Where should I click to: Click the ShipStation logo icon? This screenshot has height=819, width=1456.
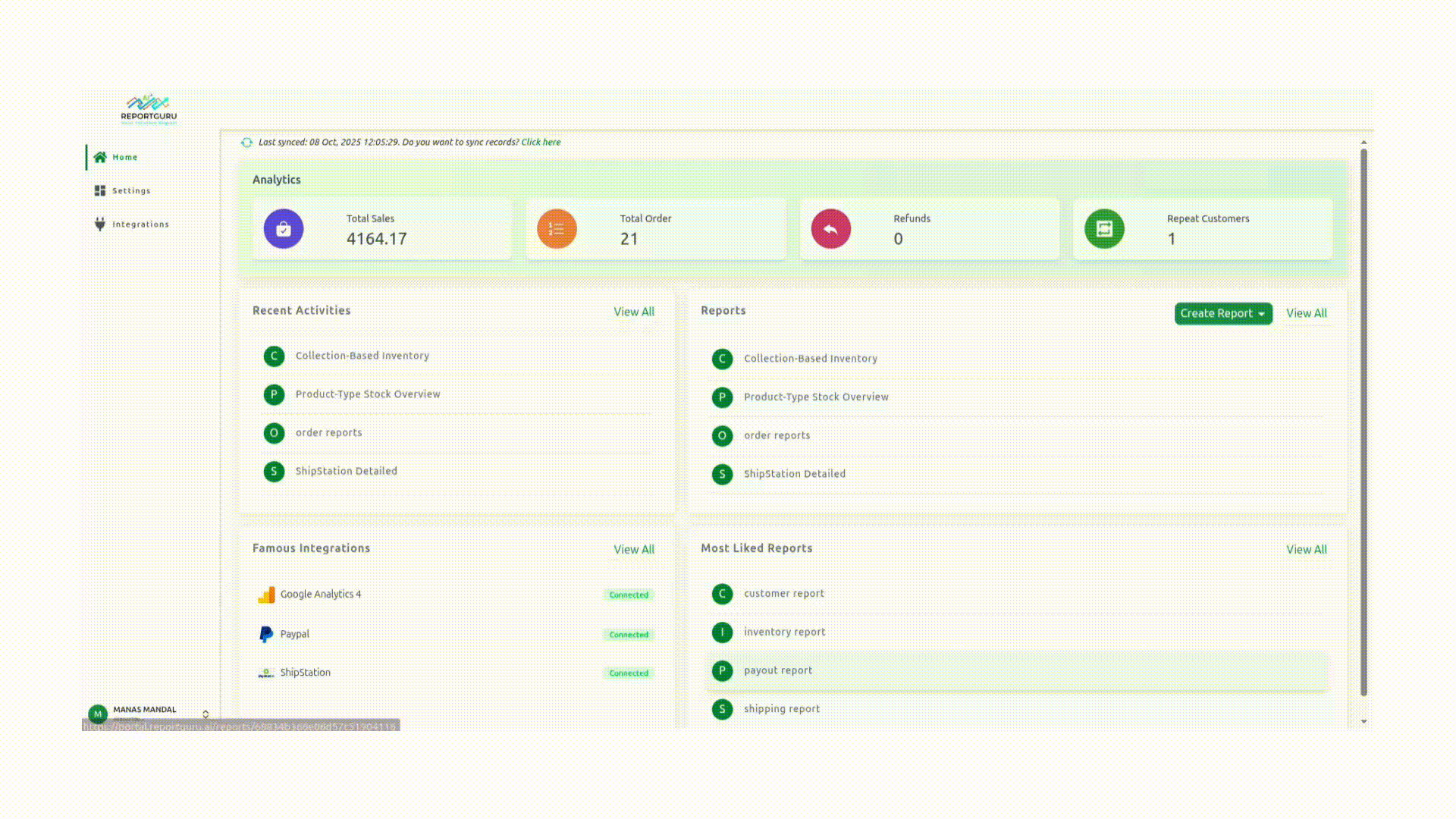pos(266,673)
